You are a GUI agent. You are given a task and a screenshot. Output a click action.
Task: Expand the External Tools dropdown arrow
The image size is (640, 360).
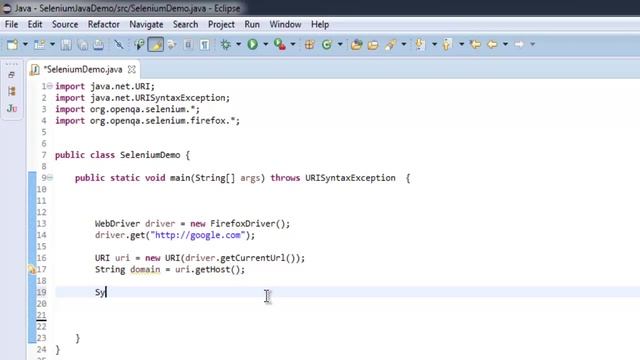click(293, 44)
